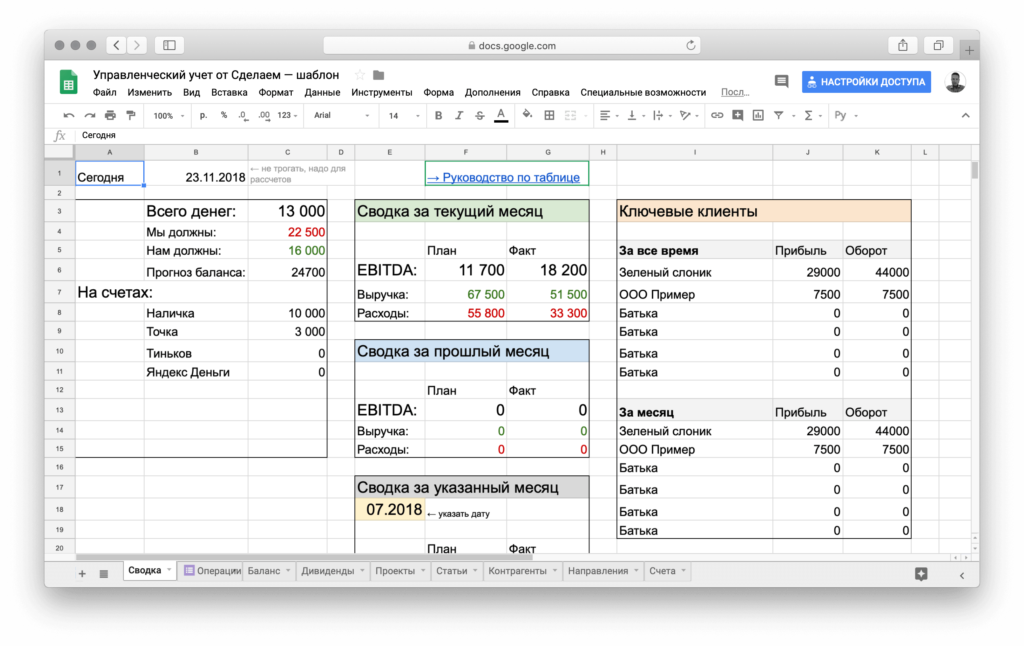This screenshot has height=646, width=1024.
Task: Open the text color picker
Action: tap(501, 115)
